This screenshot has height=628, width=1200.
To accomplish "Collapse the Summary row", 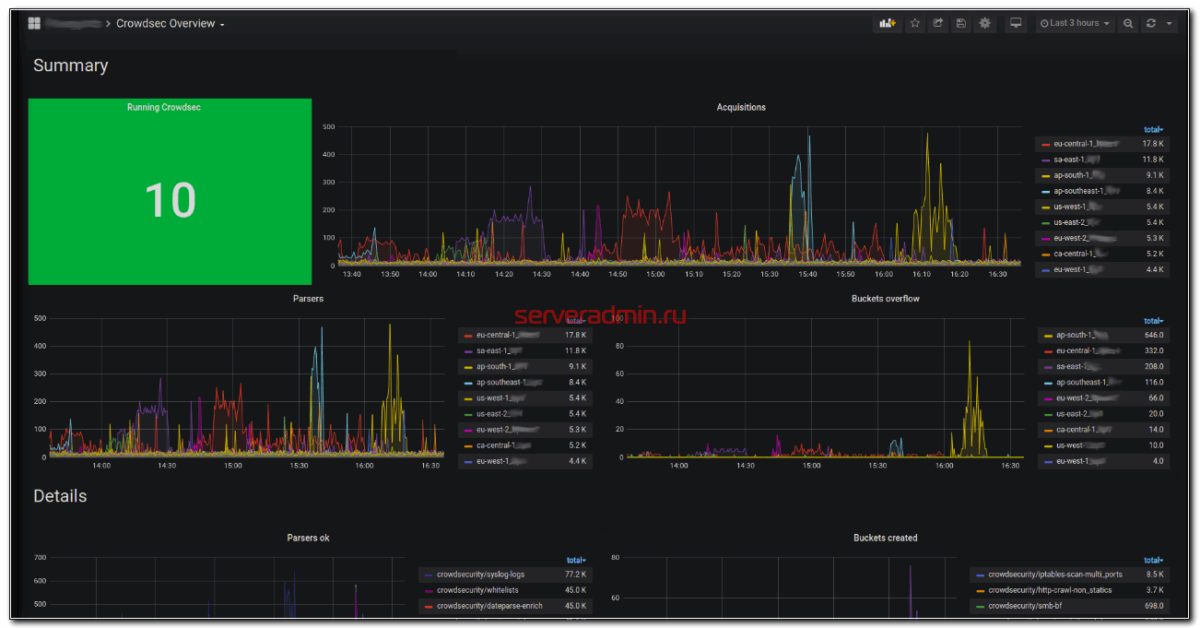I will [x=70, y=66].
